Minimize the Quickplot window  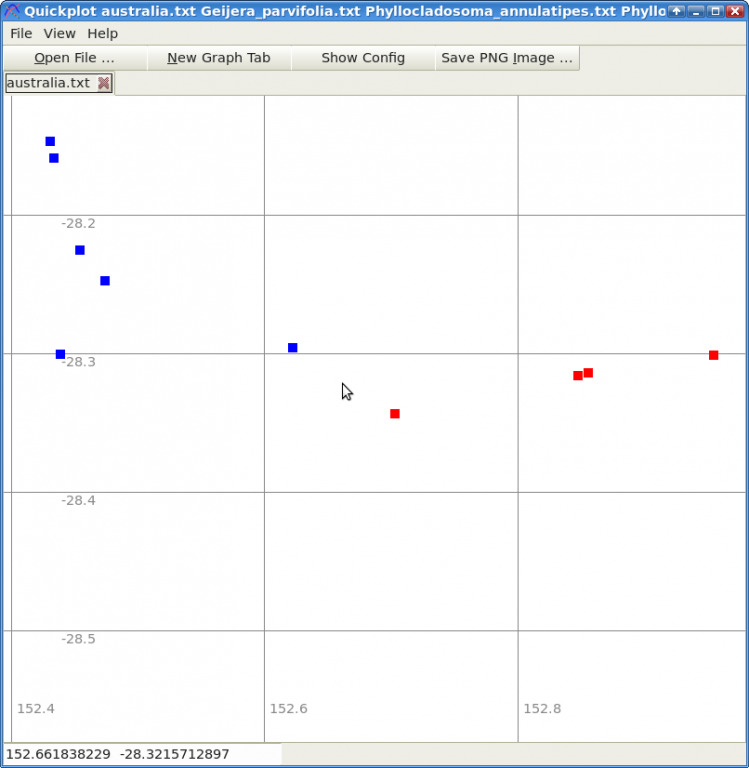696,11
